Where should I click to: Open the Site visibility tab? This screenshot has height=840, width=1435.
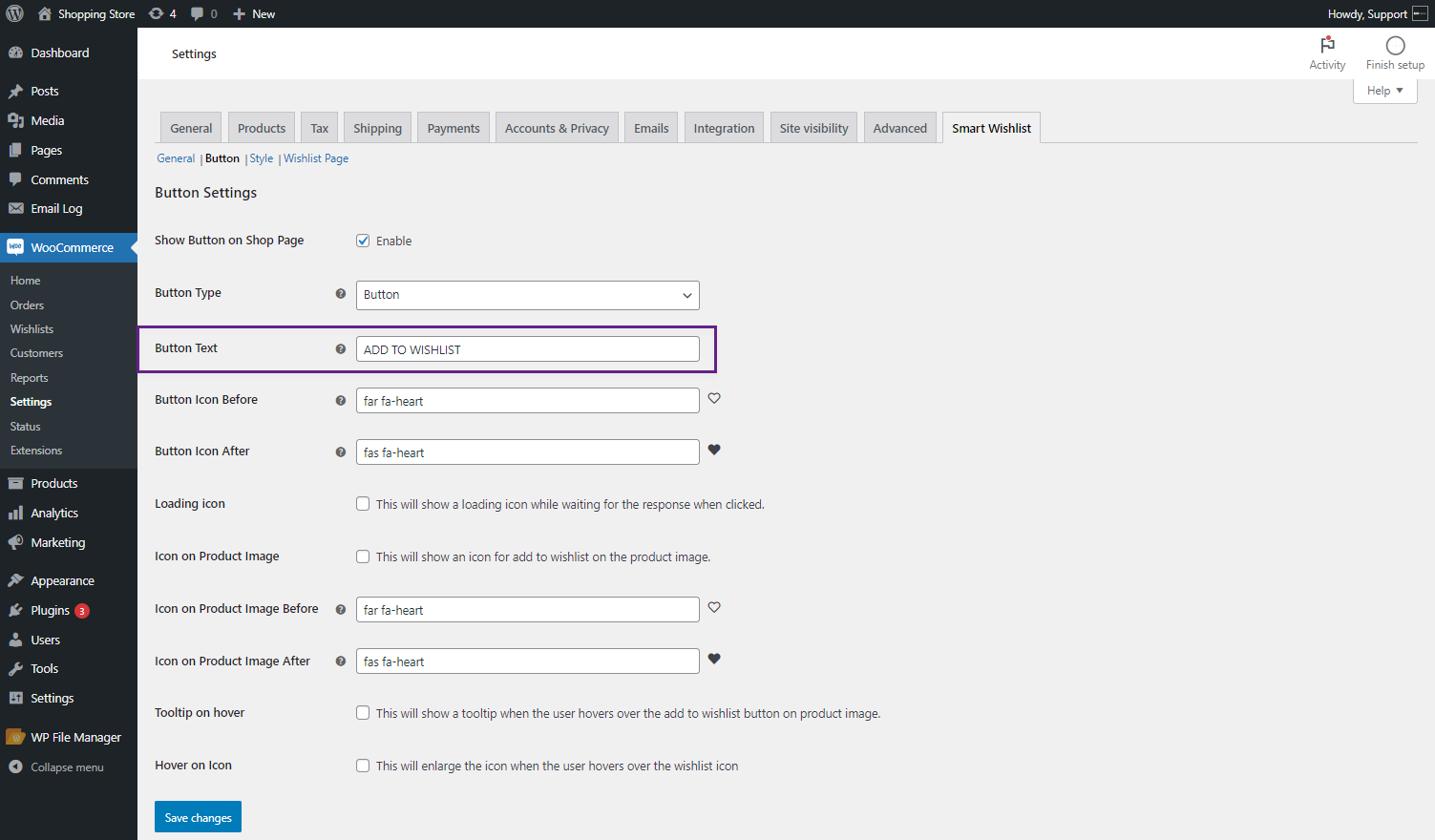[813, 128]
